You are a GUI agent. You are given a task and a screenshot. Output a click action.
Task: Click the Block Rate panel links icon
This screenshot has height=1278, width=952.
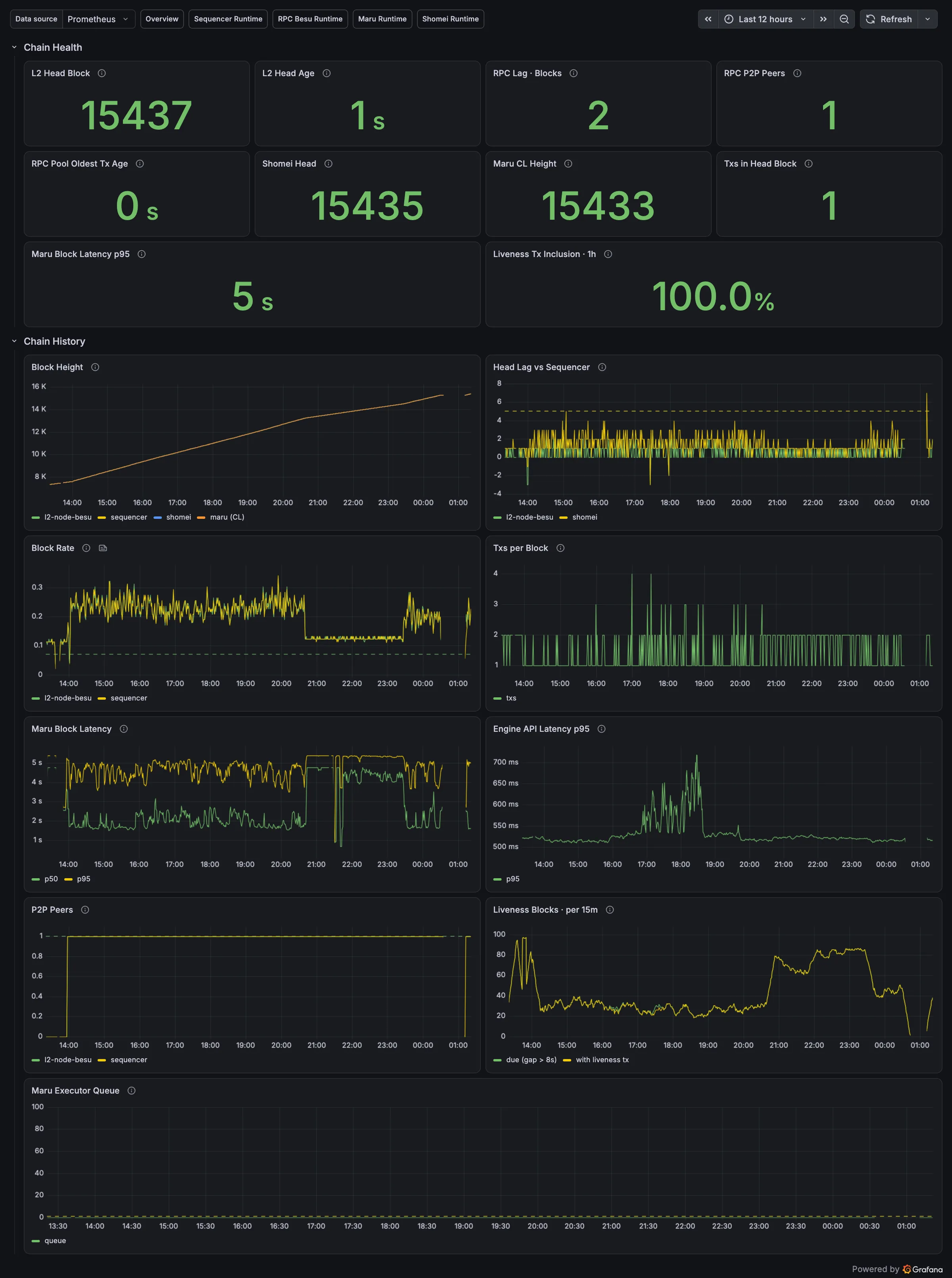103,548
